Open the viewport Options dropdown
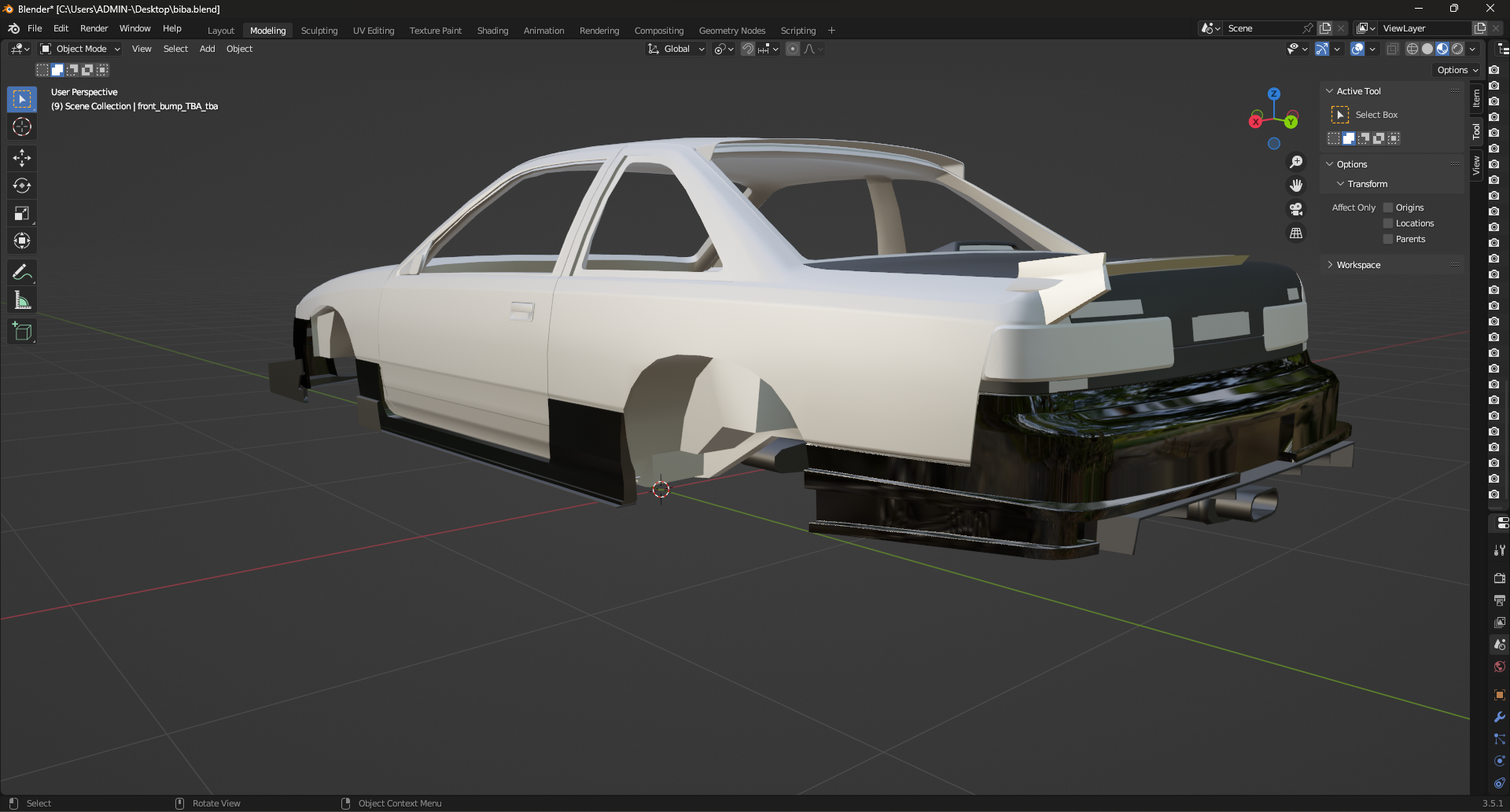The height and width of the screenshot is (812, 1510). coord(1457,70)
